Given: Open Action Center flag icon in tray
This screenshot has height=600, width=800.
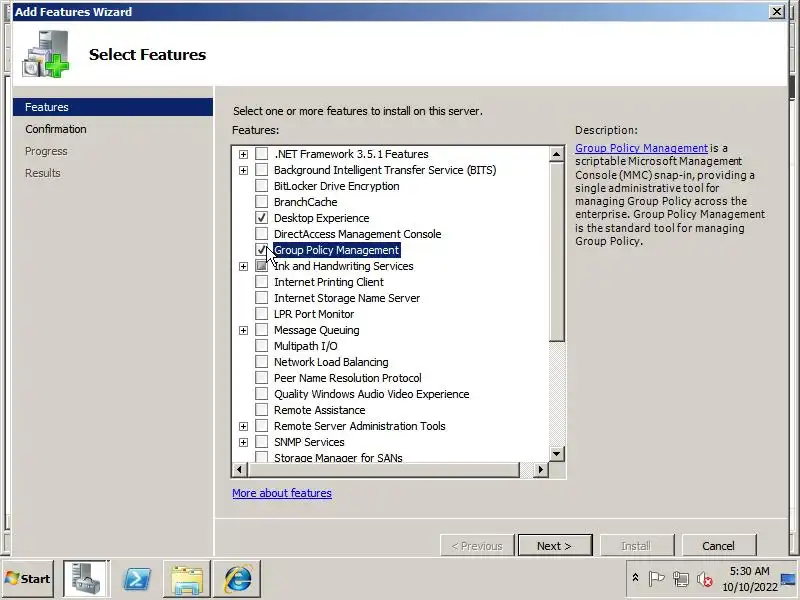Looking at the screenshot, I should 656,579.
